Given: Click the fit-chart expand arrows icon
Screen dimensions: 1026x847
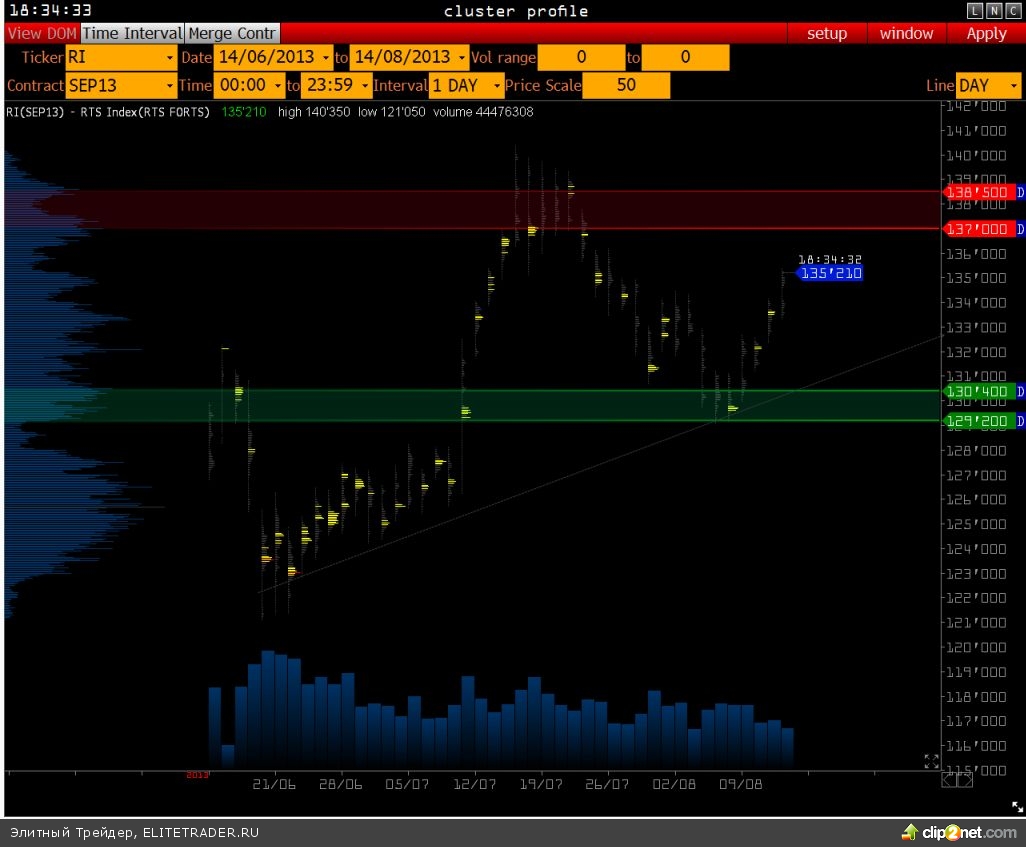Looking at the screenshot, I should 931,762.
